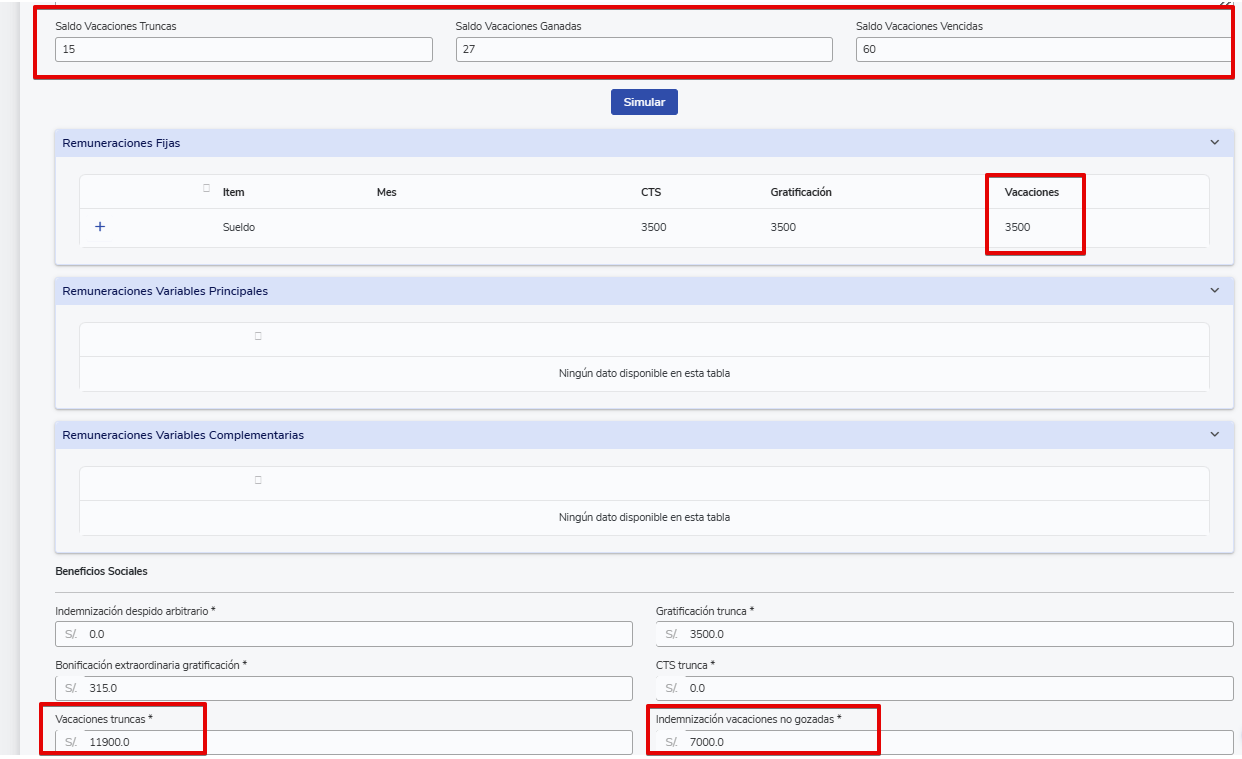The image size is (1242, 759).
Task: Focus the Saldo Vacaciones Truncas field
Action: (243, 49)
